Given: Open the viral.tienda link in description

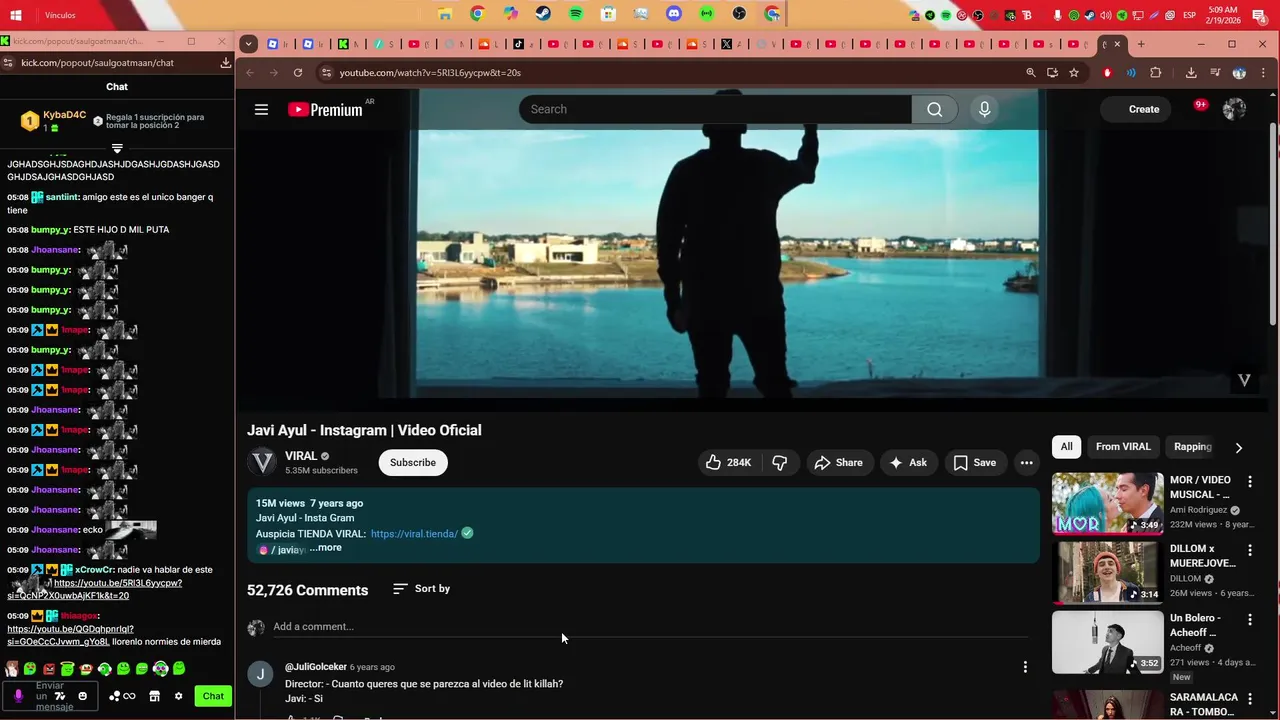Looking at the screenshot, I should tap(414, 534).
